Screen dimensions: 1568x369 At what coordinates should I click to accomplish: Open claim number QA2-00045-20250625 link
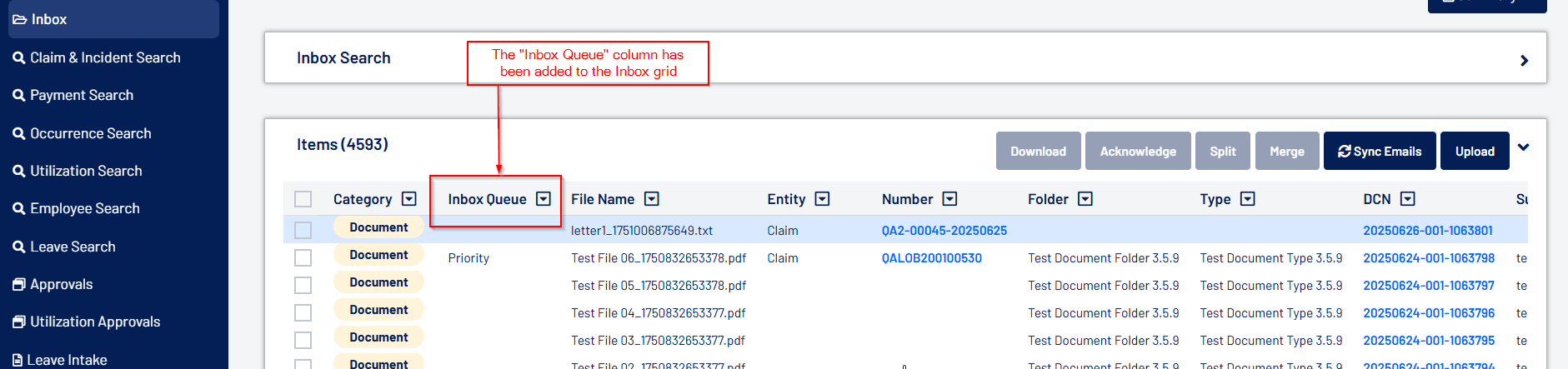[944, 231]
